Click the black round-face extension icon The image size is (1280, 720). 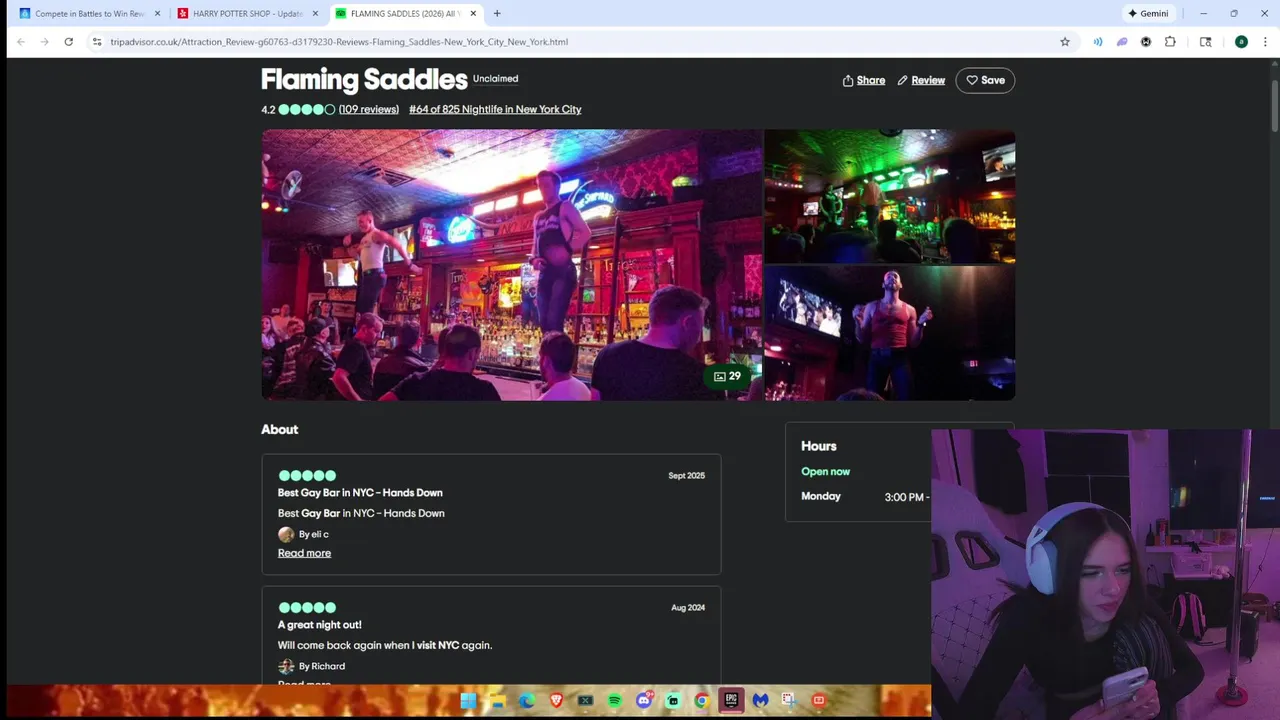click(1146, 42)
